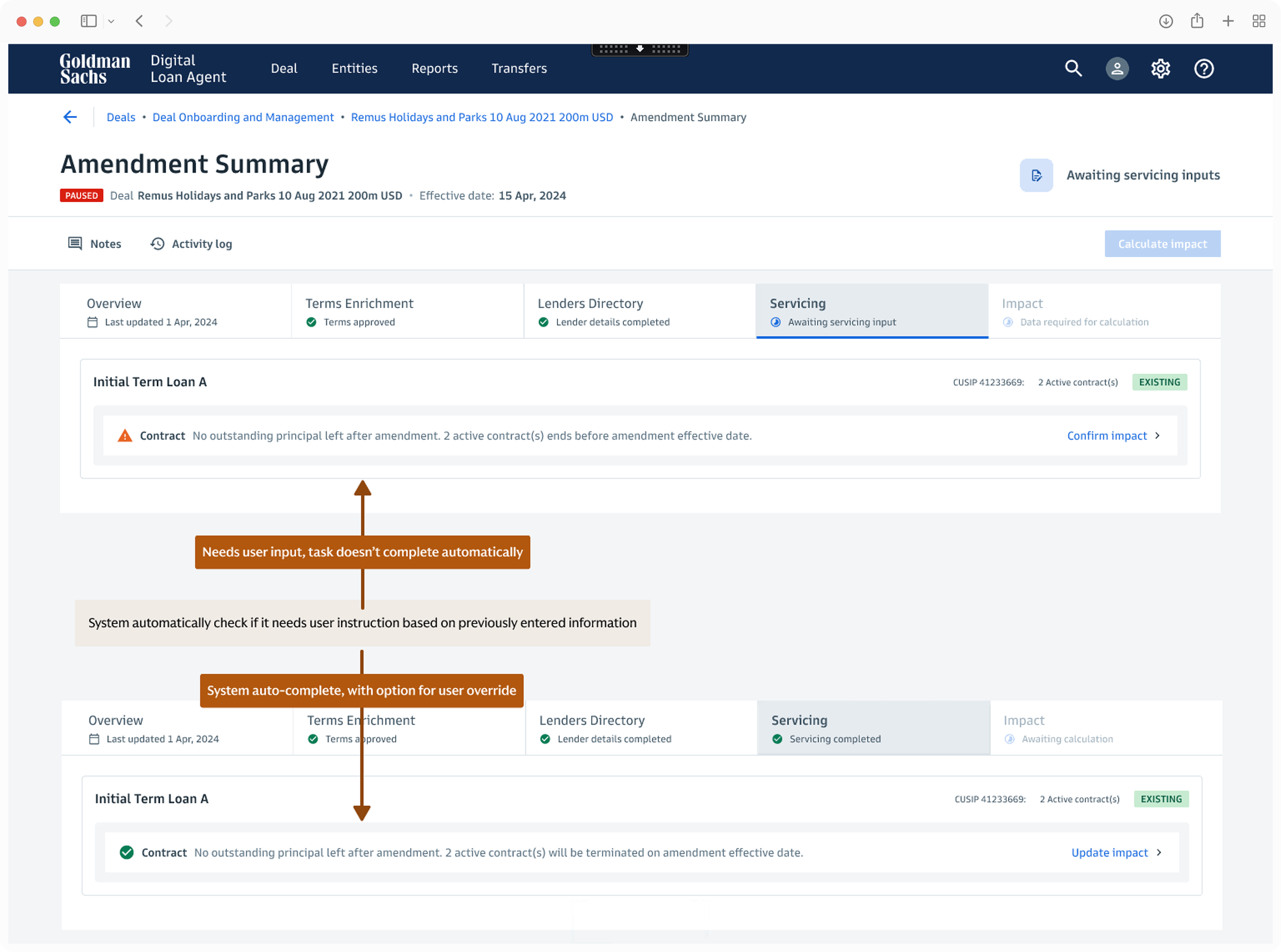Open the Entities menu
Viewport: 1281px width, 952px height.
[x=354, y=69]
